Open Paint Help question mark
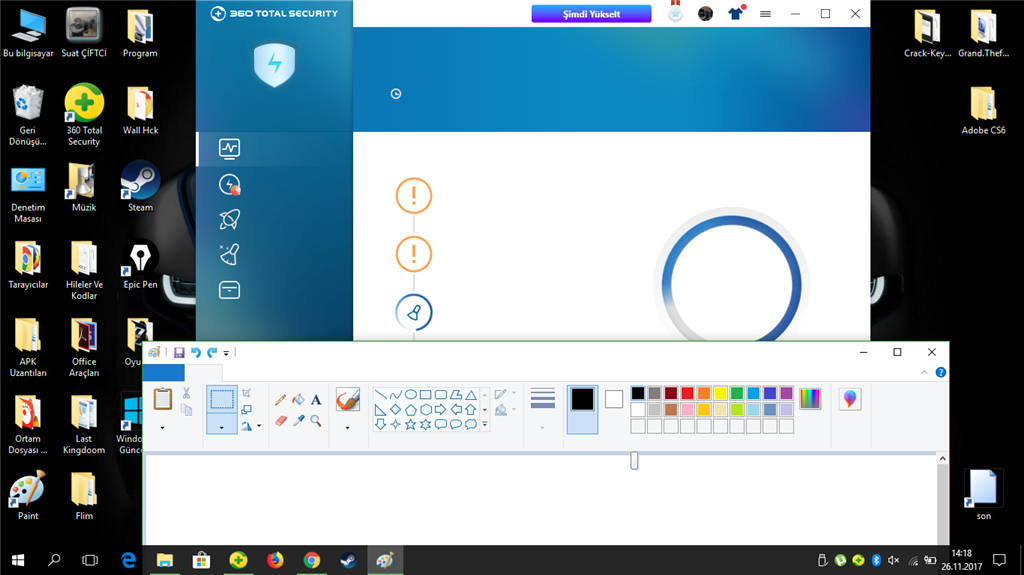The height and width of the screenshot is (575, 1024). (x=940, y=372)
